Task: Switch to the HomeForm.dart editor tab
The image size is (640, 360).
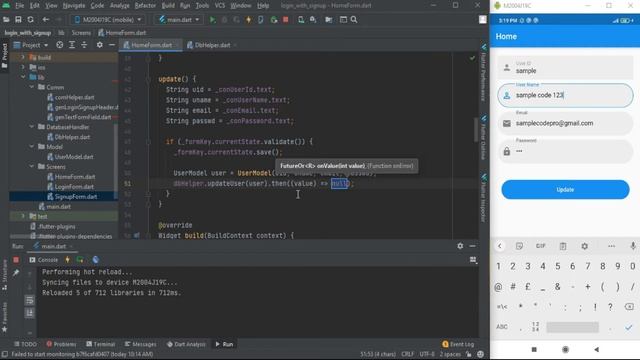Action: tap(151, 45)
